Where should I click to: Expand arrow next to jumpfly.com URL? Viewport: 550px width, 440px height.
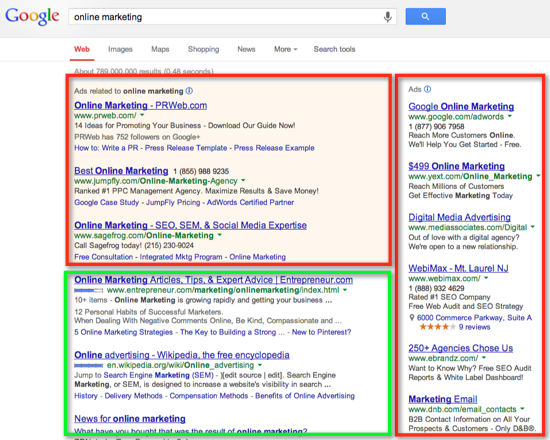[243, 181]
